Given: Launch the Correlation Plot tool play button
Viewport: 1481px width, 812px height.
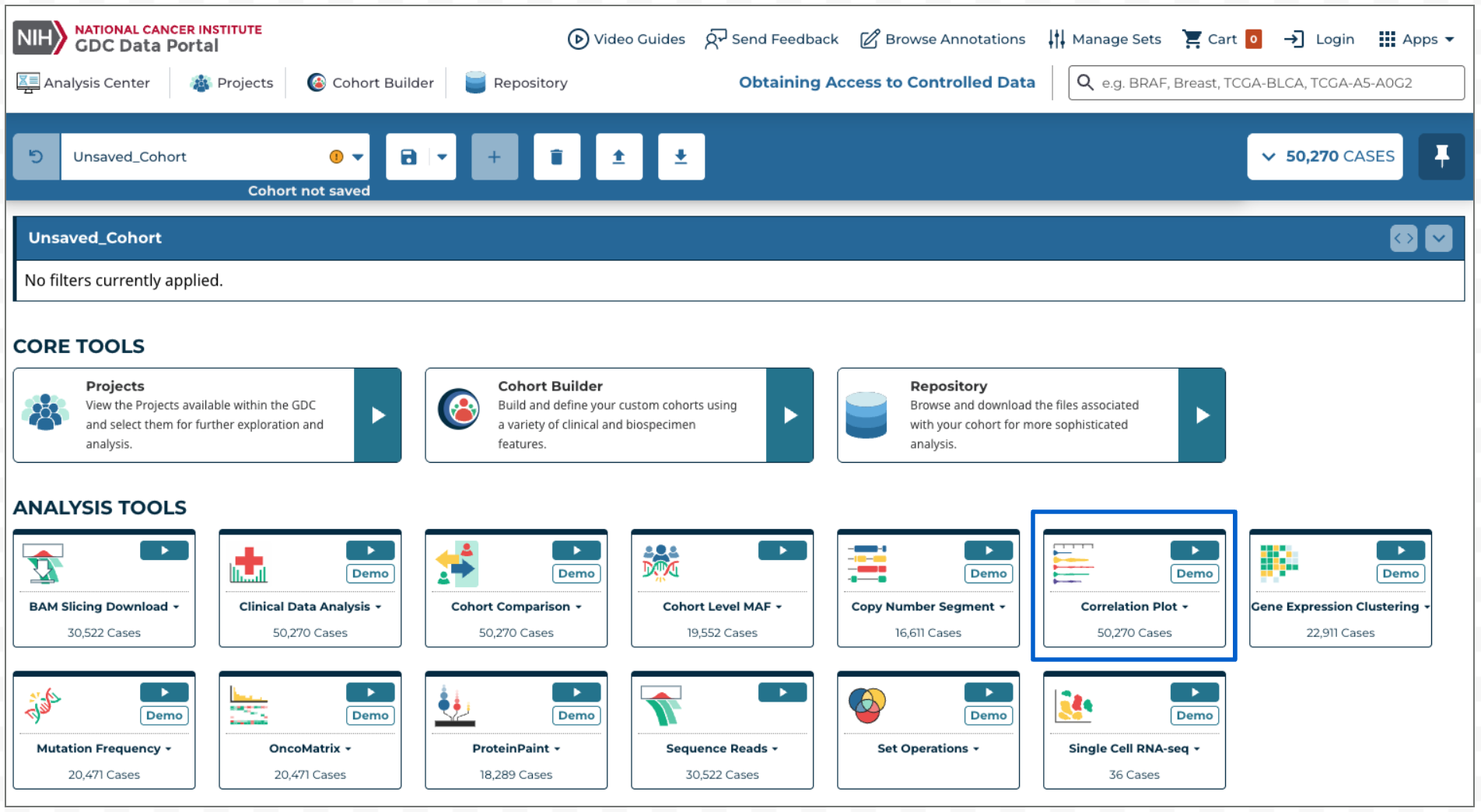Looking at the screenshot, I should (1194, 551).
